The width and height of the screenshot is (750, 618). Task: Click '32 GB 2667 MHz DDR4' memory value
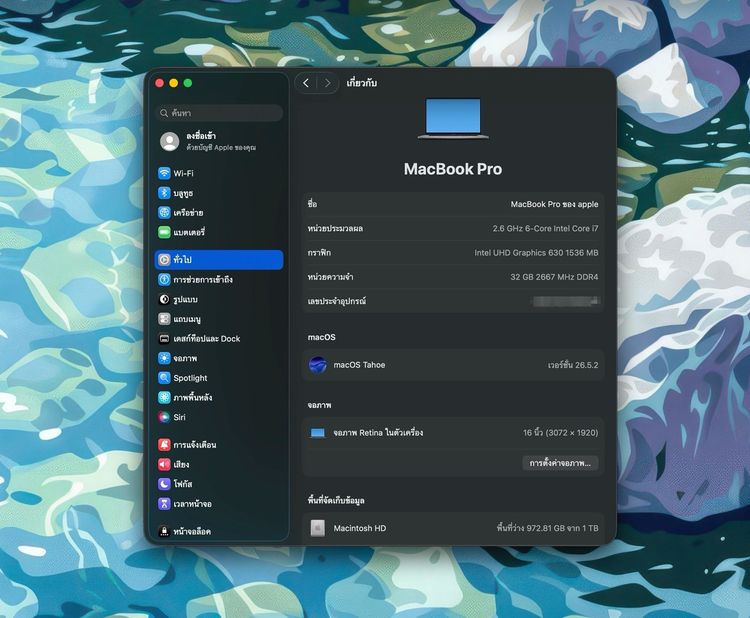pyautogui.click(x=554, y=277)
